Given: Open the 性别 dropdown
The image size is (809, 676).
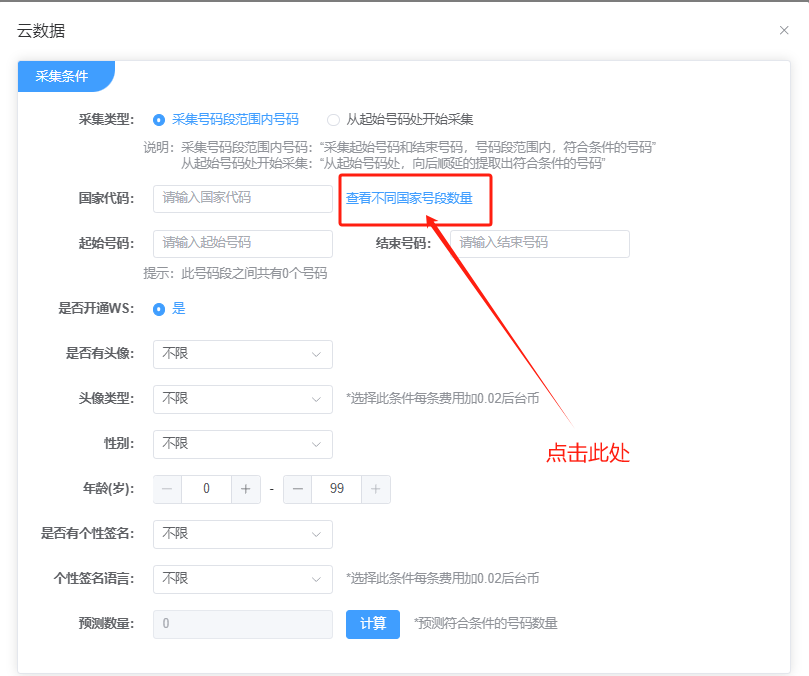Looking at the screenshot, I should tap(242, 444).
